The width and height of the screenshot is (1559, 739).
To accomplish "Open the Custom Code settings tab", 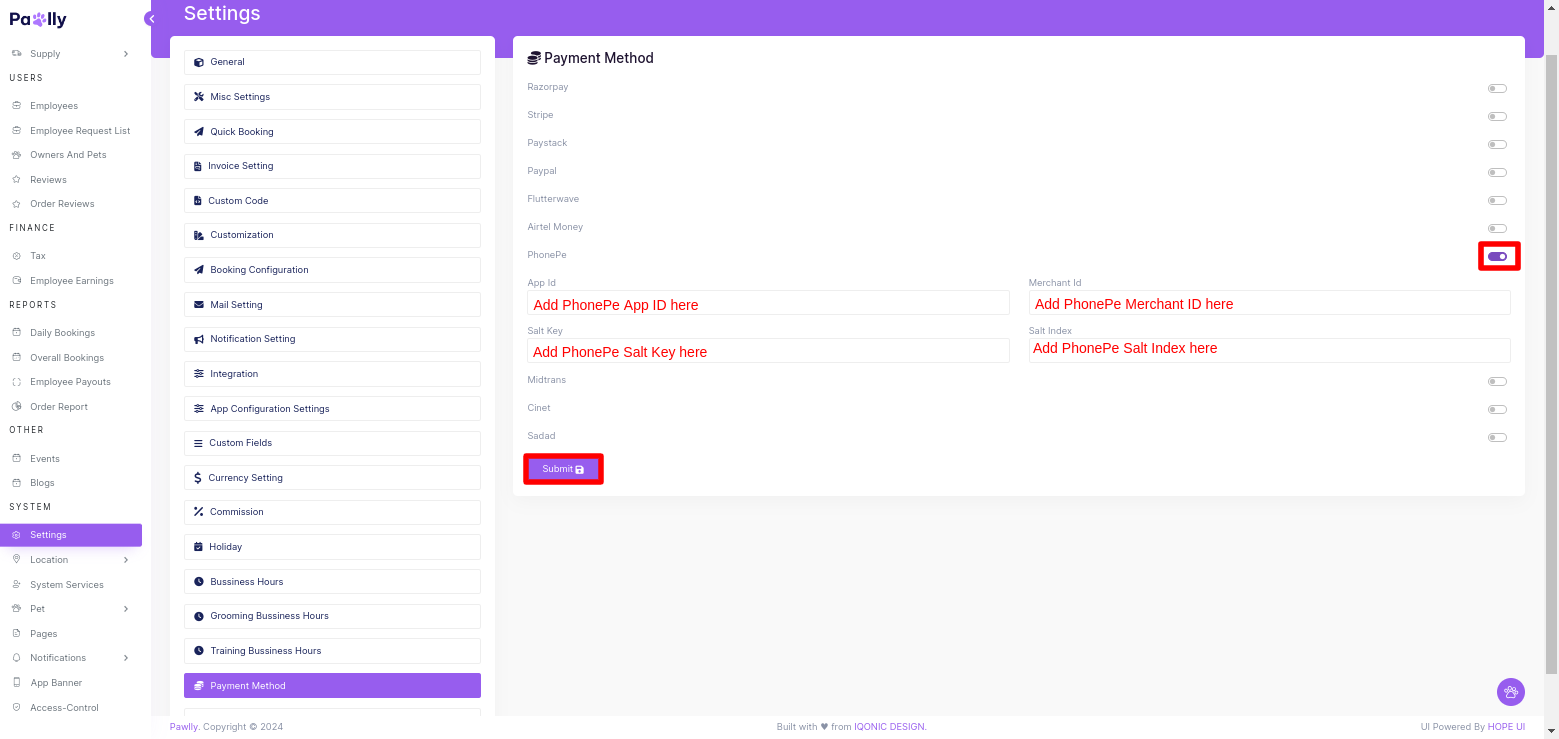I will [332, 201].
